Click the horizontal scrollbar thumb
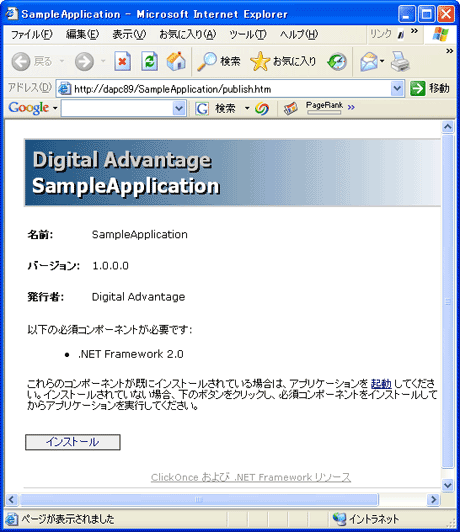460x532 pixels. pyautogui.click(x=199, y=499)
